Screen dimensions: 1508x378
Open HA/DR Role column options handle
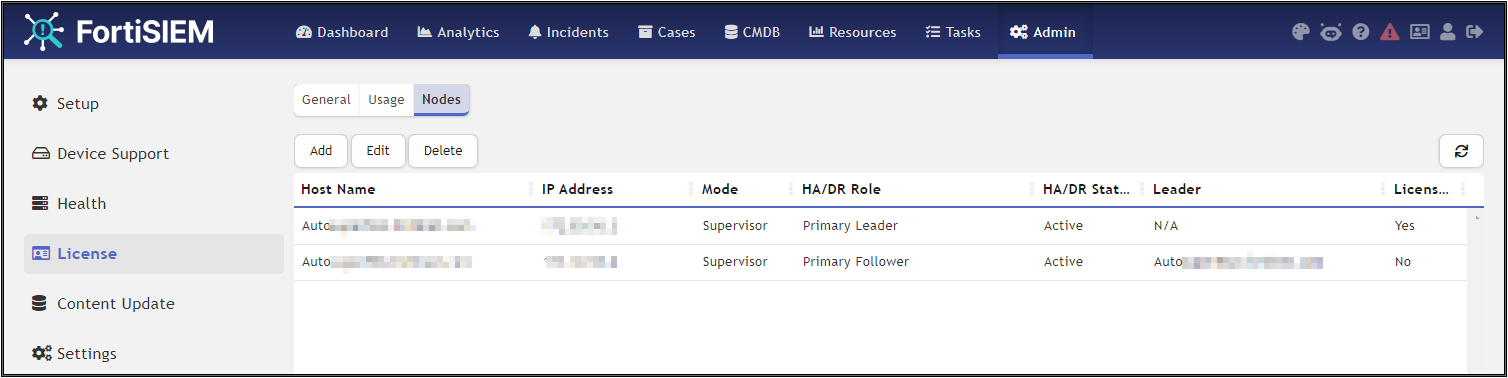tap(1032, 189)
